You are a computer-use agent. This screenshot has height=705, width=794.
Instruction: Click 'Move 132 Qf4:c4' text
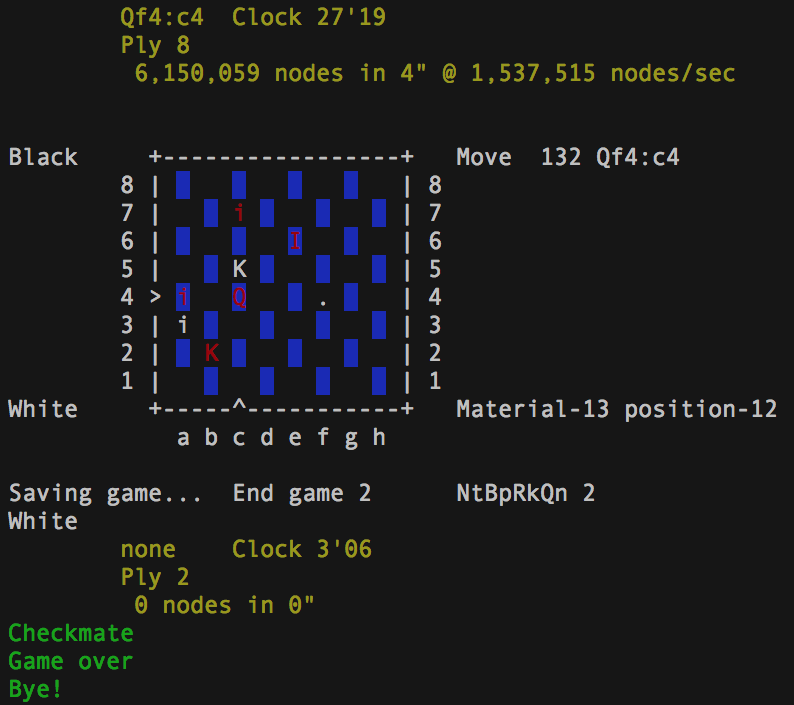click(x=568, y=157)
